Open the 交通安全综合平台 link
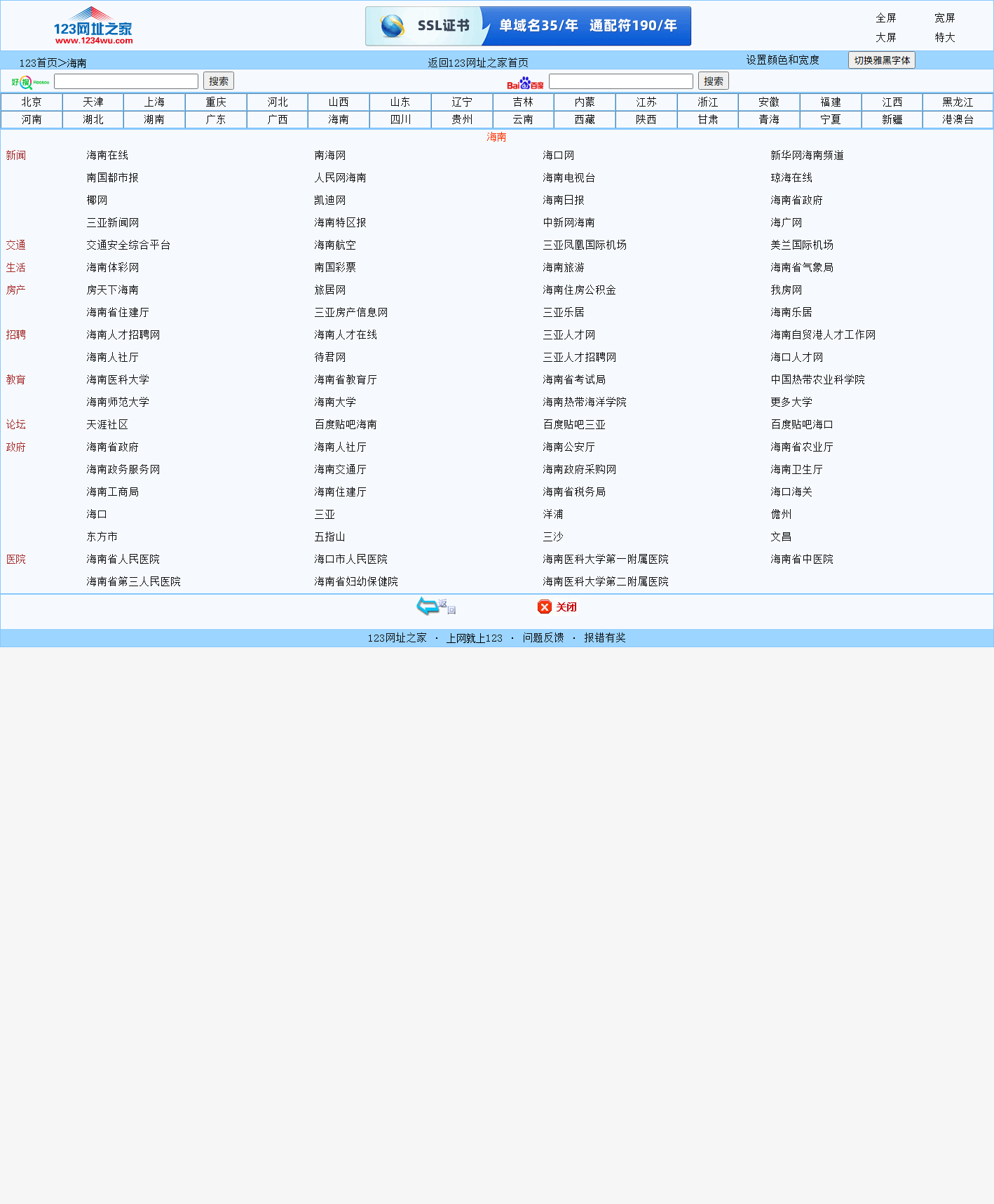This screenshot has height=1204, width=994. pyautogui.click(x=128, y=245)
